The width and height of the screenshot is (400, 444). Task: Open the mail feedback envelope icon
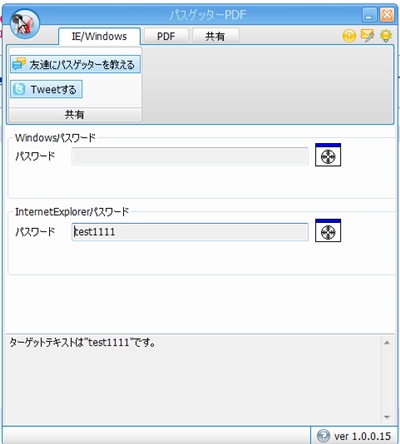coord(367,35)
